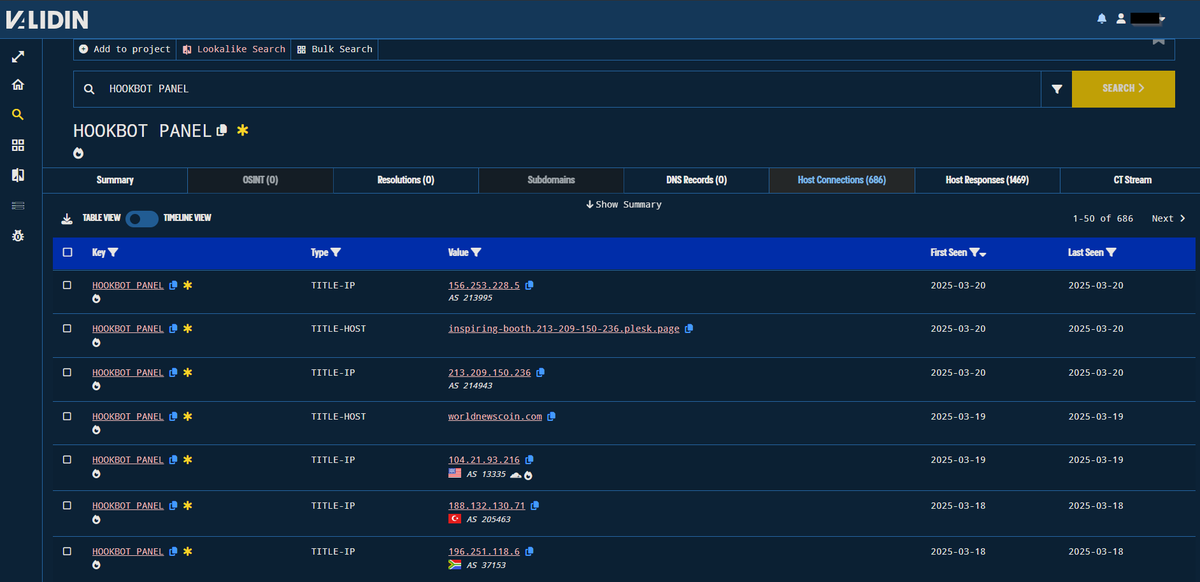Switch to the Summary tab

[115, 180]
